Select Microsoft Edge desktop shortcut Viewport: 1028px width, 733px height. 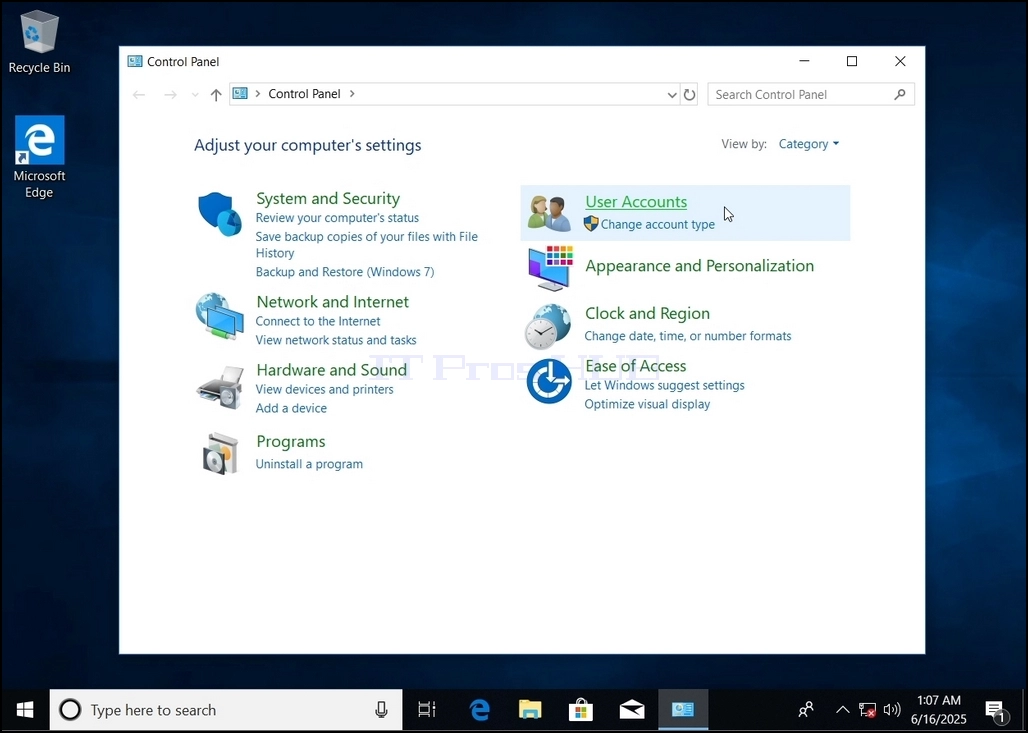click(39, 157)
